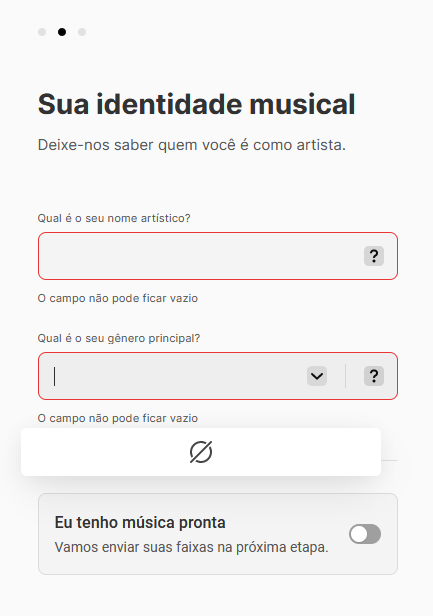Click 'Vamos enviar suas faixas' description text
Image resolution: width=433 pixels, height=616 pixels.
tap(191, 547)
